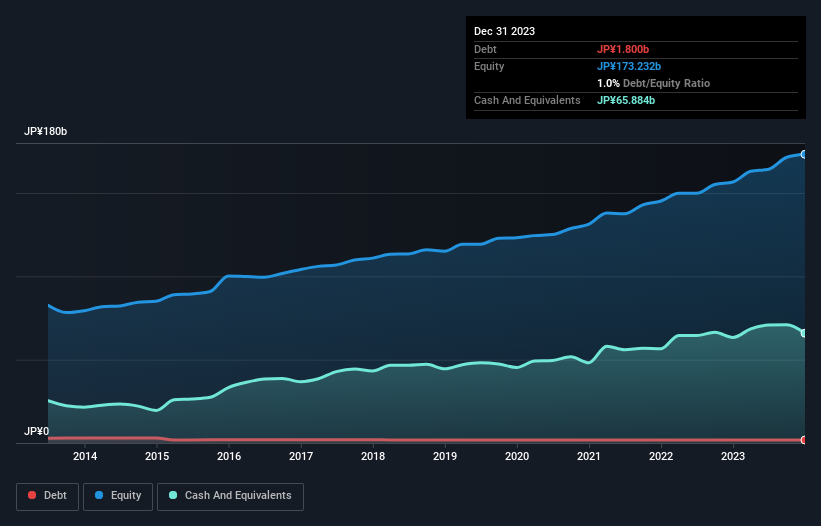821x526 pixels.
Task: Click the Debt label in the tooltip
Action: (485, 49)
